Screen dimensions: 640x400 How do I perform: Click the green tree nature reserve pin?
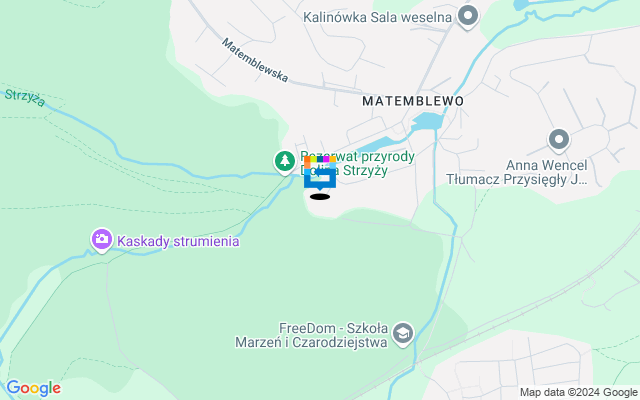tap(285, 162)
